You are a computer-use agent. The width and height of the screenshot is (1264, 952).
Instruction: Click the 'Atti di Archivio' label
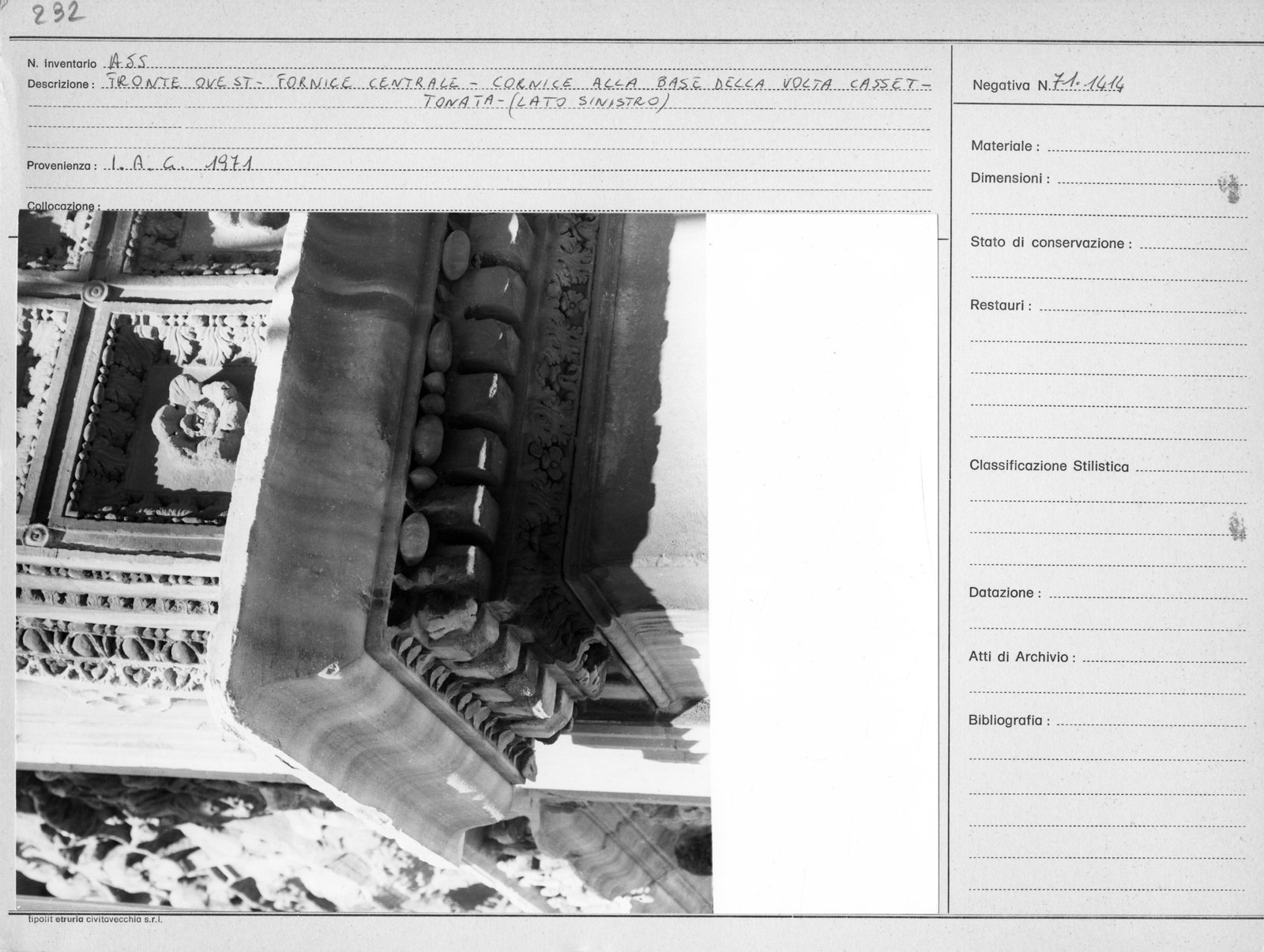[1022, 657]
